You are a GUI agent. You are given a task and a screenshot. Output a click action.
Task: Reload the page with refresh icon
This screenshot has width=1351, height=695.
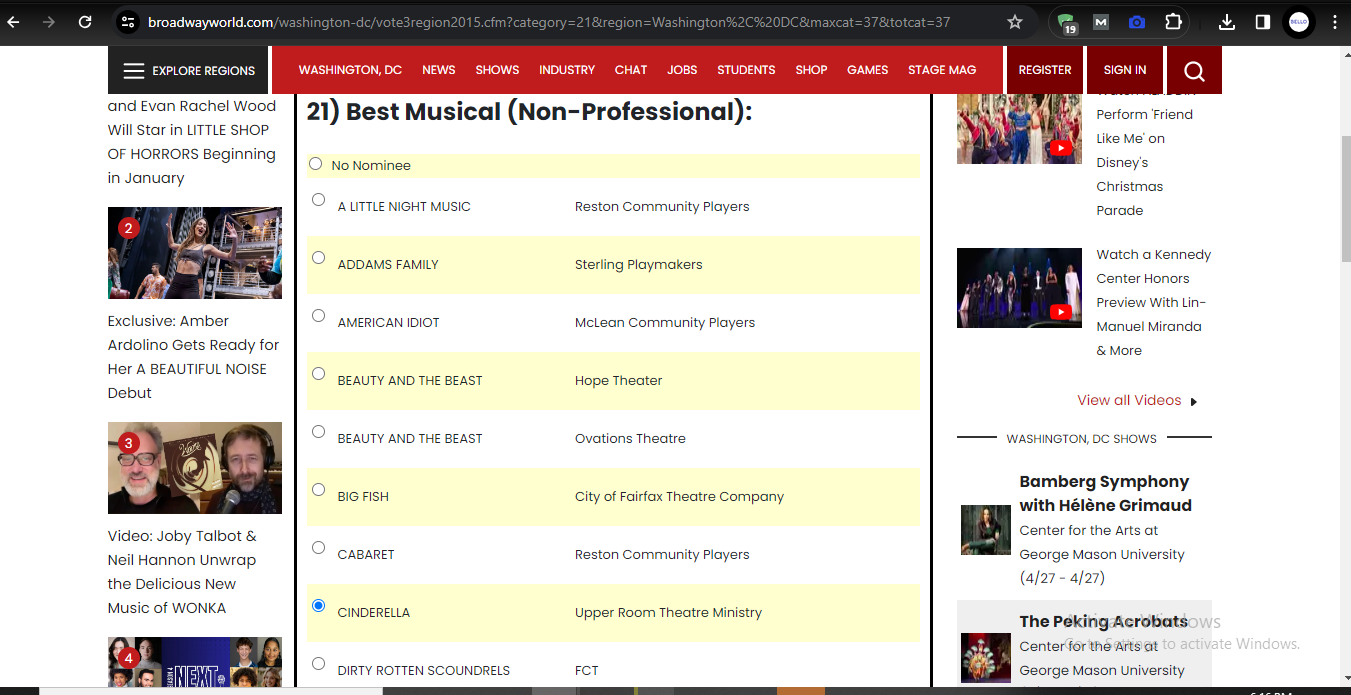(x=85, y=22)
